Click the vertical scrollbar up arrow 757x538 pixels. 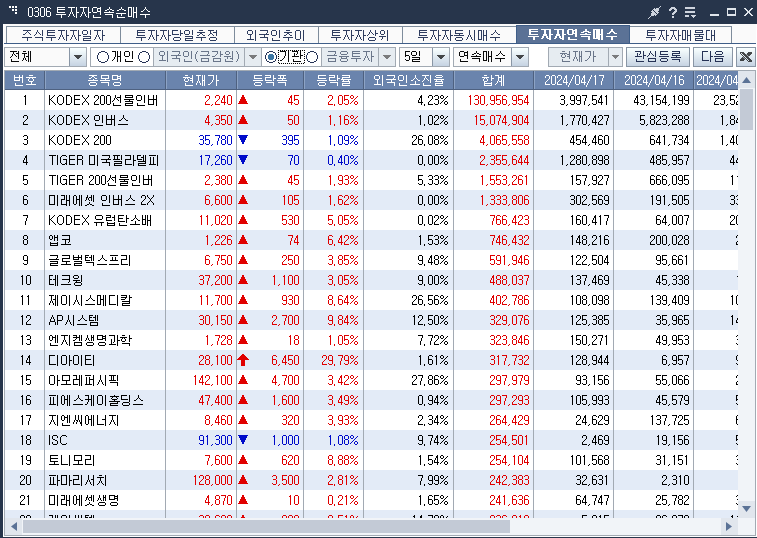coord(746,80)
